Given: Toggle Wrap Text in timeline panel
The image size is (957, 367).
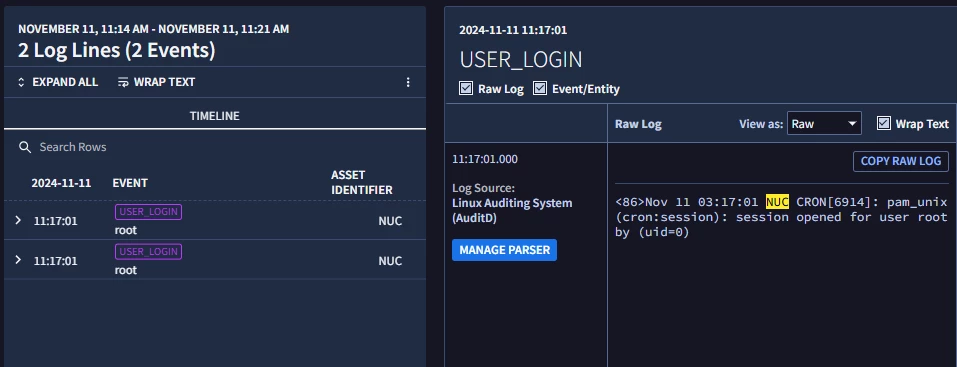Looking at the screenshot, I should click(x=156, y=82).
